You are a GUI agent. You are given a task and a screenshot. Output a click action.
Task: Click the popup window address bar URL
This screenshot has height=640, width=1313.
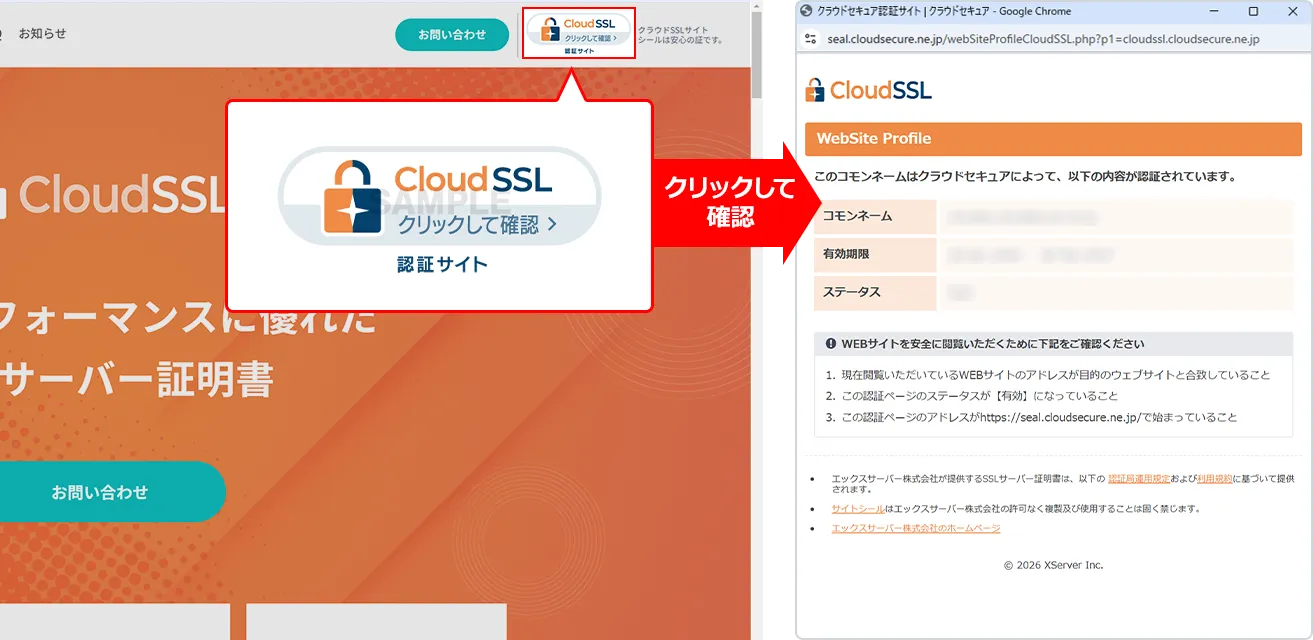click(x=1043, y=39)
